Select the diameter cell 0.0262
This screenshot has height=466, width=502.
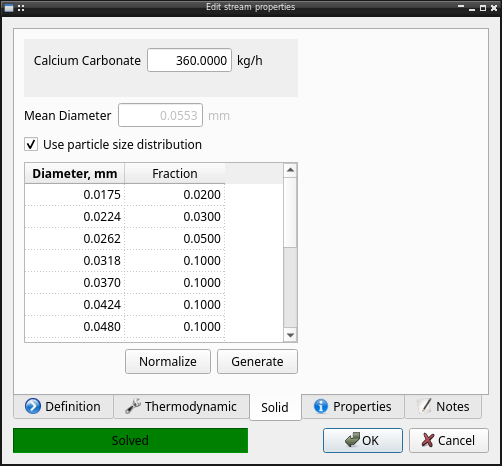tap(75, 239)
